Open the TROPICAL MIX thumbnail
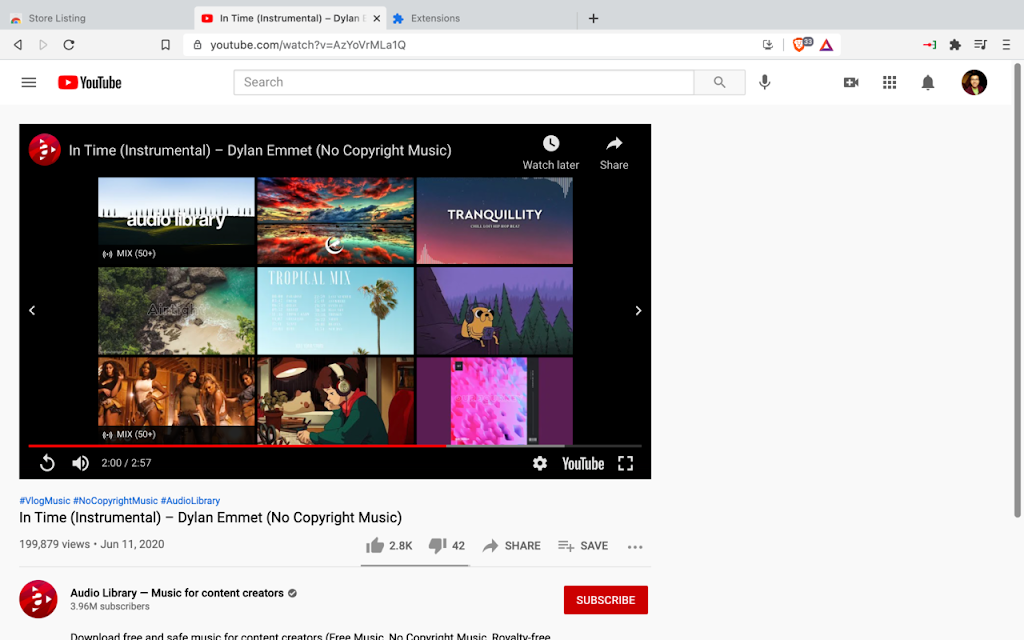1024x640 pixels. (335, 310)
